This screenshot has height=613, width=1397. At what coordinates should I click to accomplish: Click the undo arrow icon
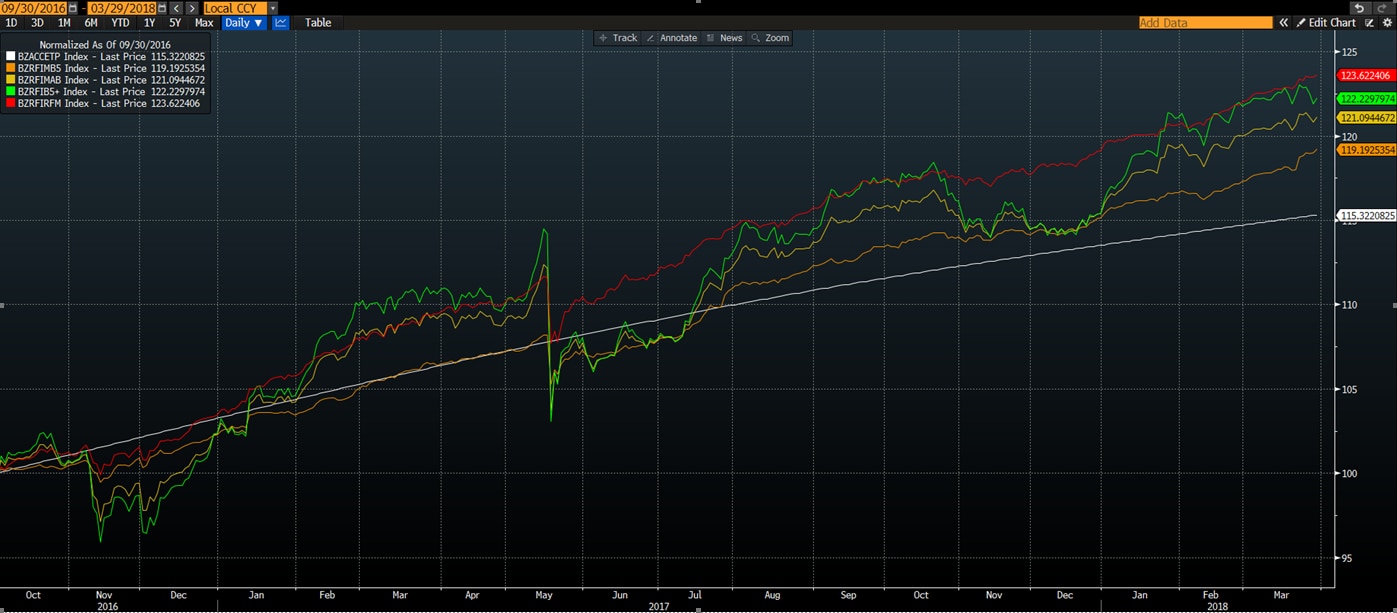pos(1362,8)
